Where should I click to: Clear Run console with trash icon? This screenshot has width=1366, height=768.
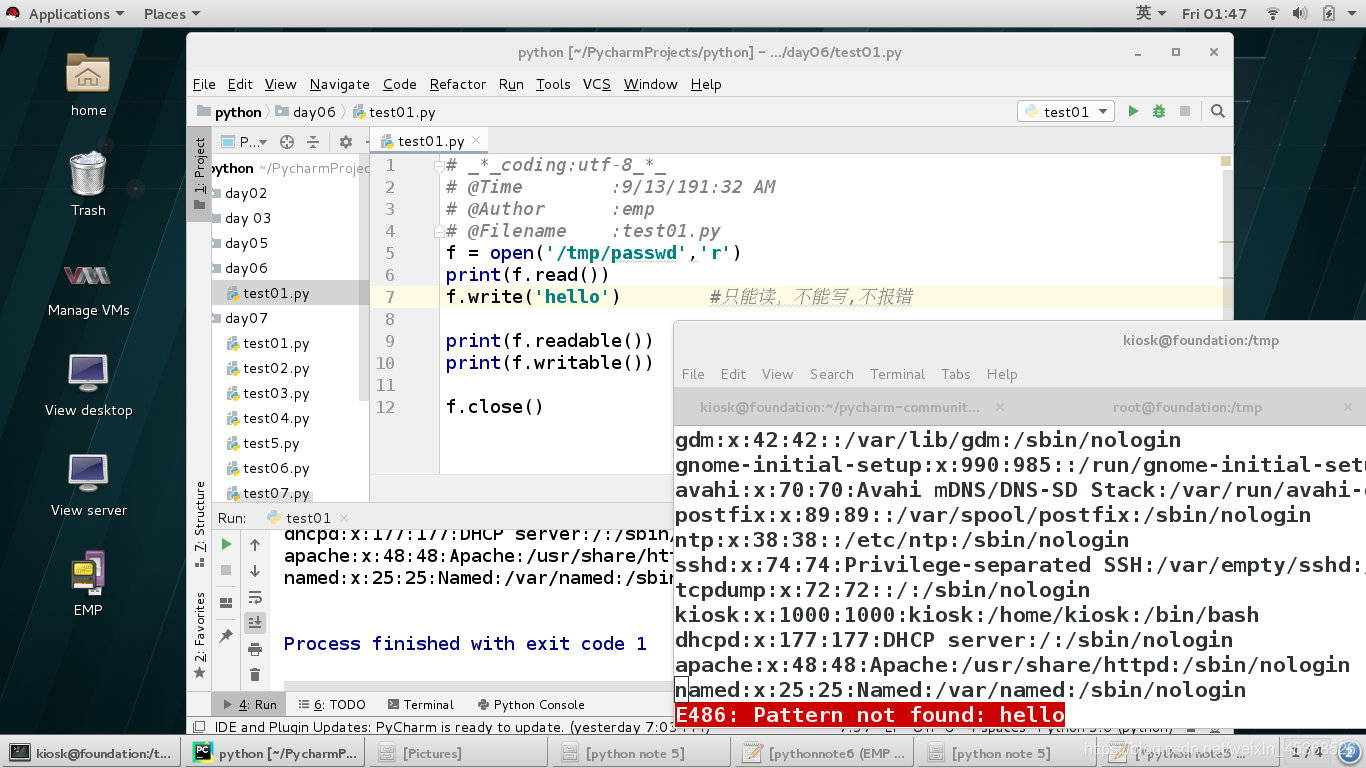[255, 675]
